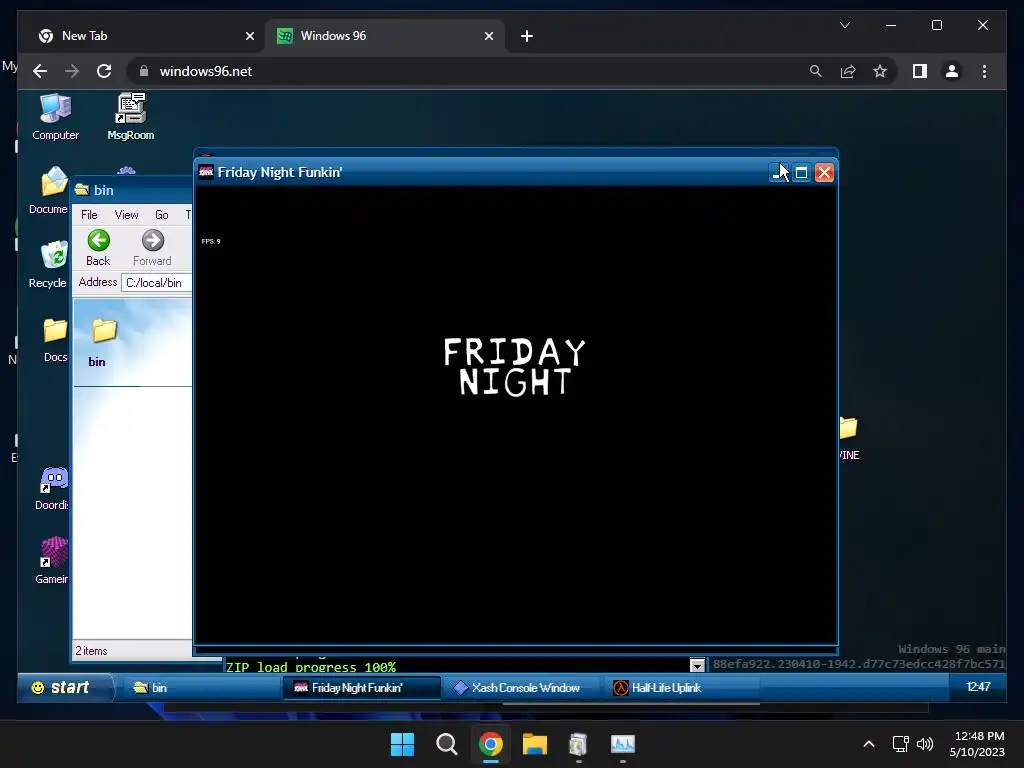
Task: Open the date and time 12:48 PM
Action: pyautogui.click(x=978, y=744)
